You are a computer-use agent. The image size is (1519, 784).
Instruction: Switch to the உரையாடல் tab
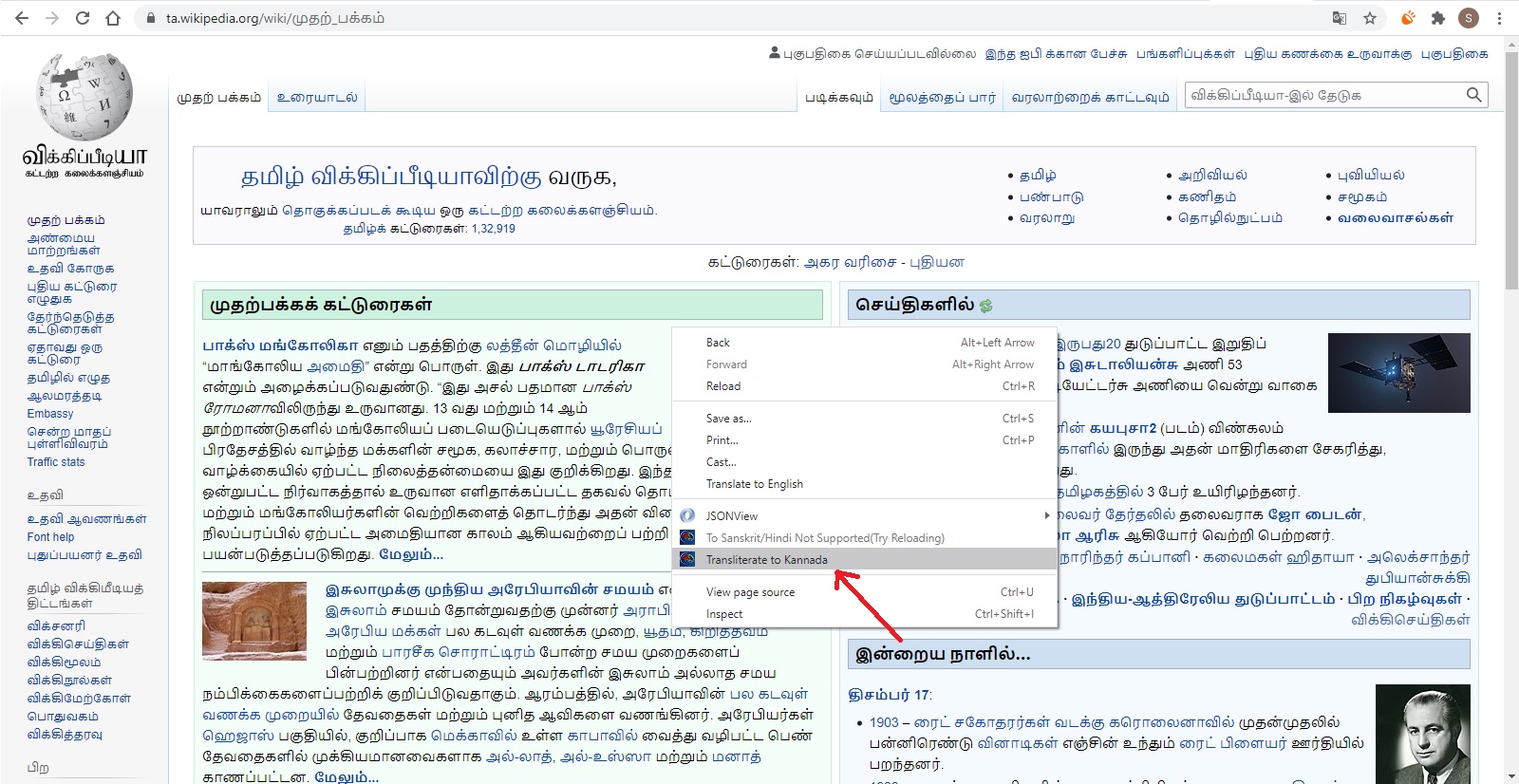click(317, 97)
